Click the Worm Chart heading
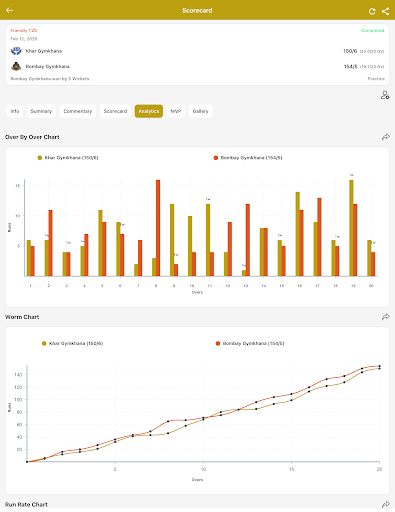 coord(22,317)
